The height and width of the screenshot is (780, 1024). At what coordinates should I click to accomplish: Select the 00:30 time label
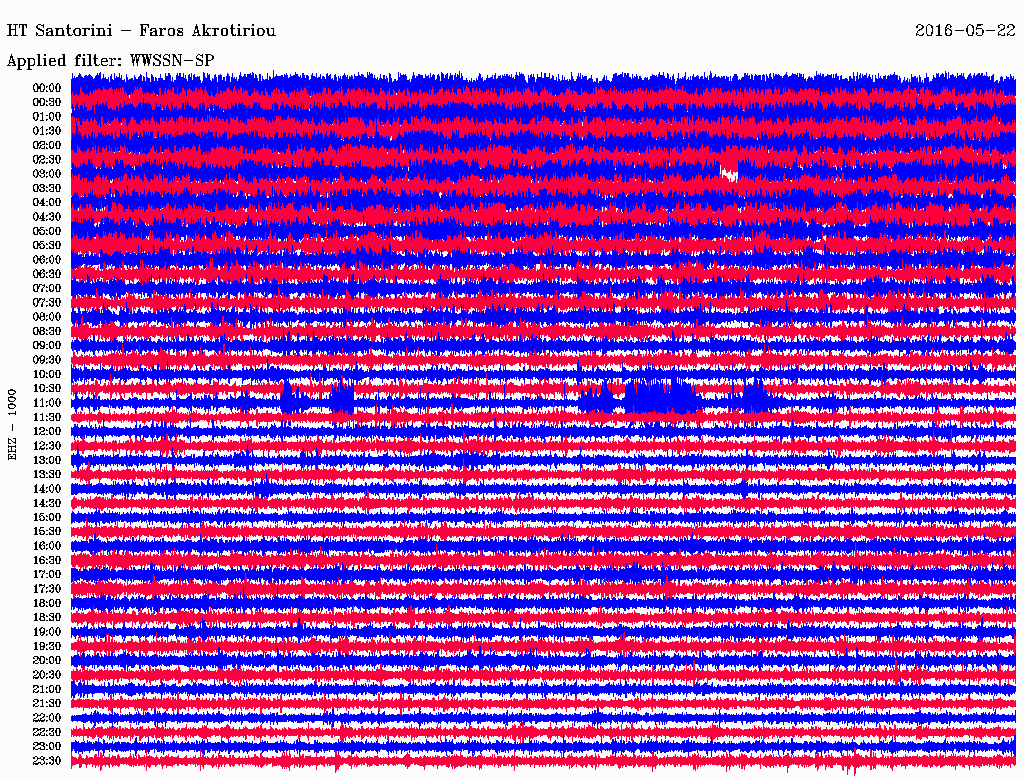[47, 102]
